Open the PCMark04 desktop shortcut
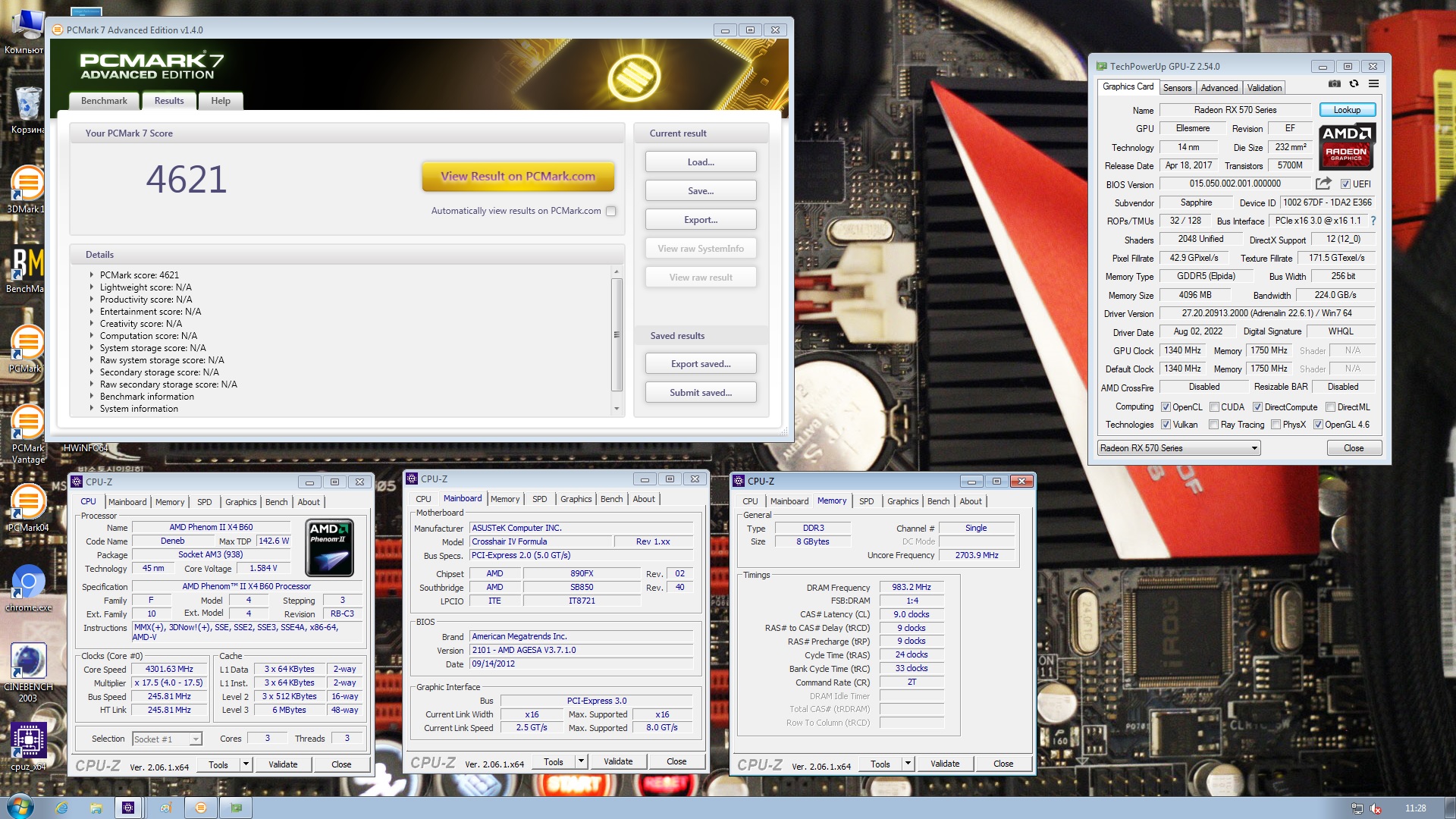 [x=27, y=508]
